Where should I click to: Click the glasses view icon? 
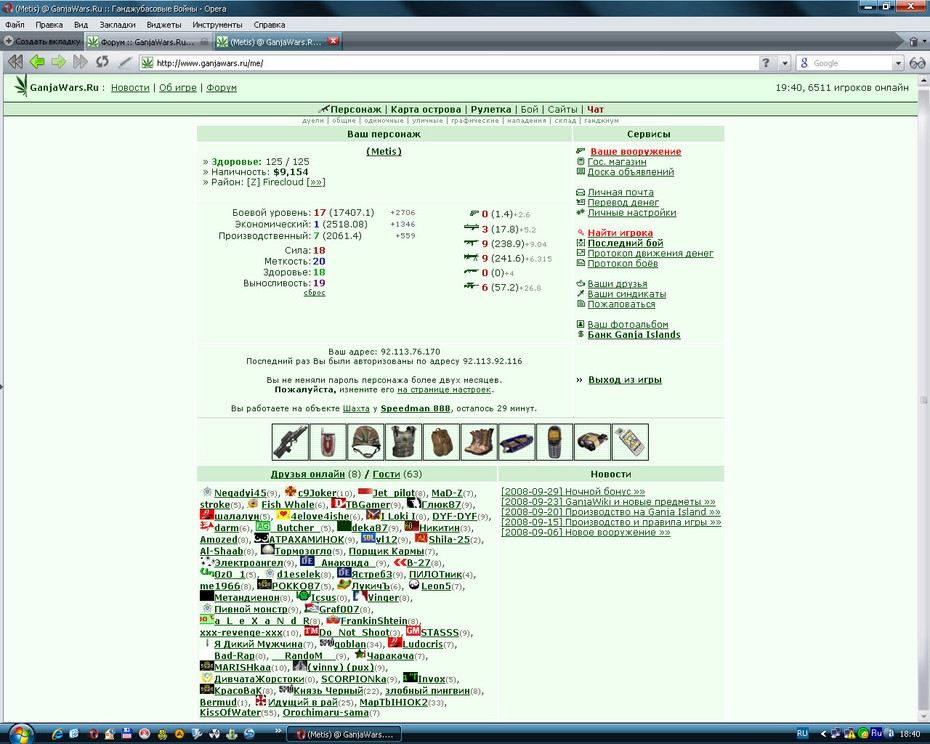click(917, 63)
